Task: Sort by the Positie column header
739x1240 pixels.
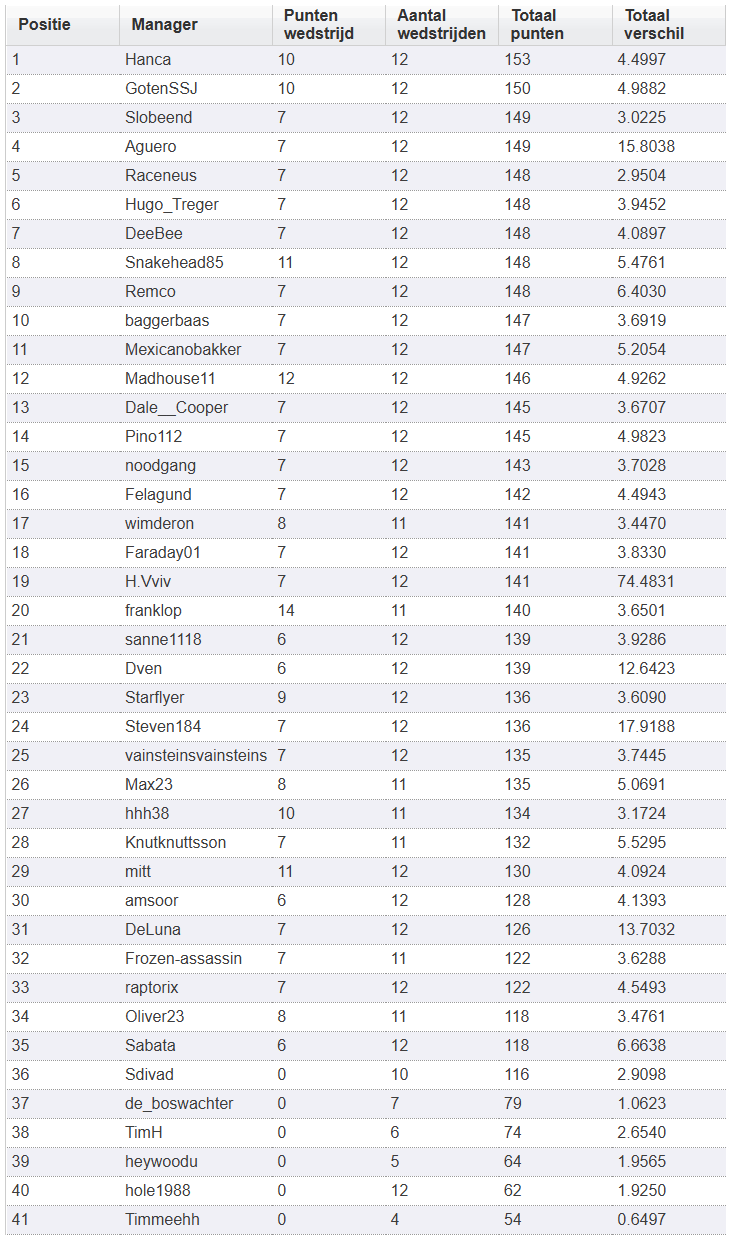Action: (45, 24)
